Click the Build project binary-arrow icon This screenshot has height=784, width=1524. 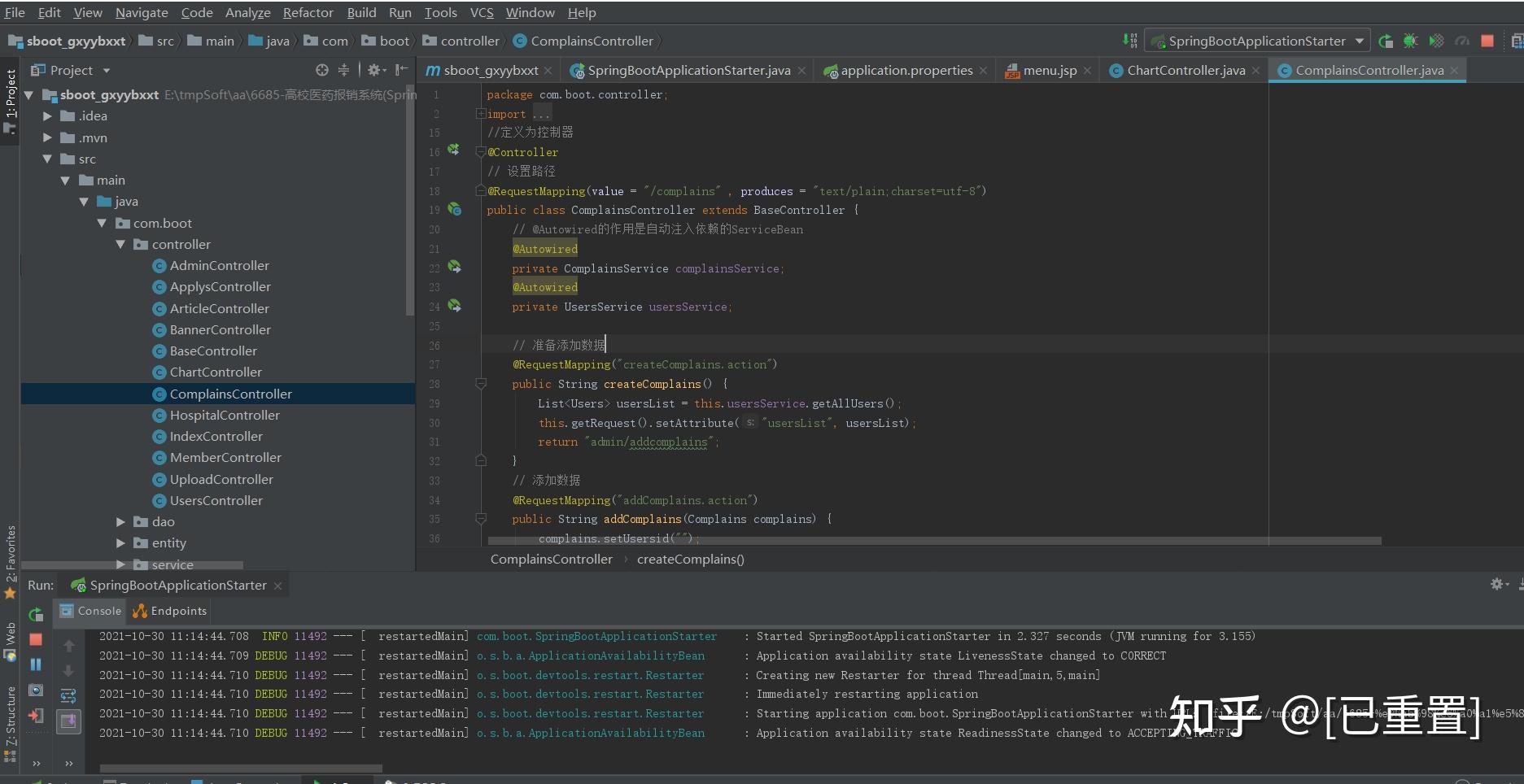1130,40
